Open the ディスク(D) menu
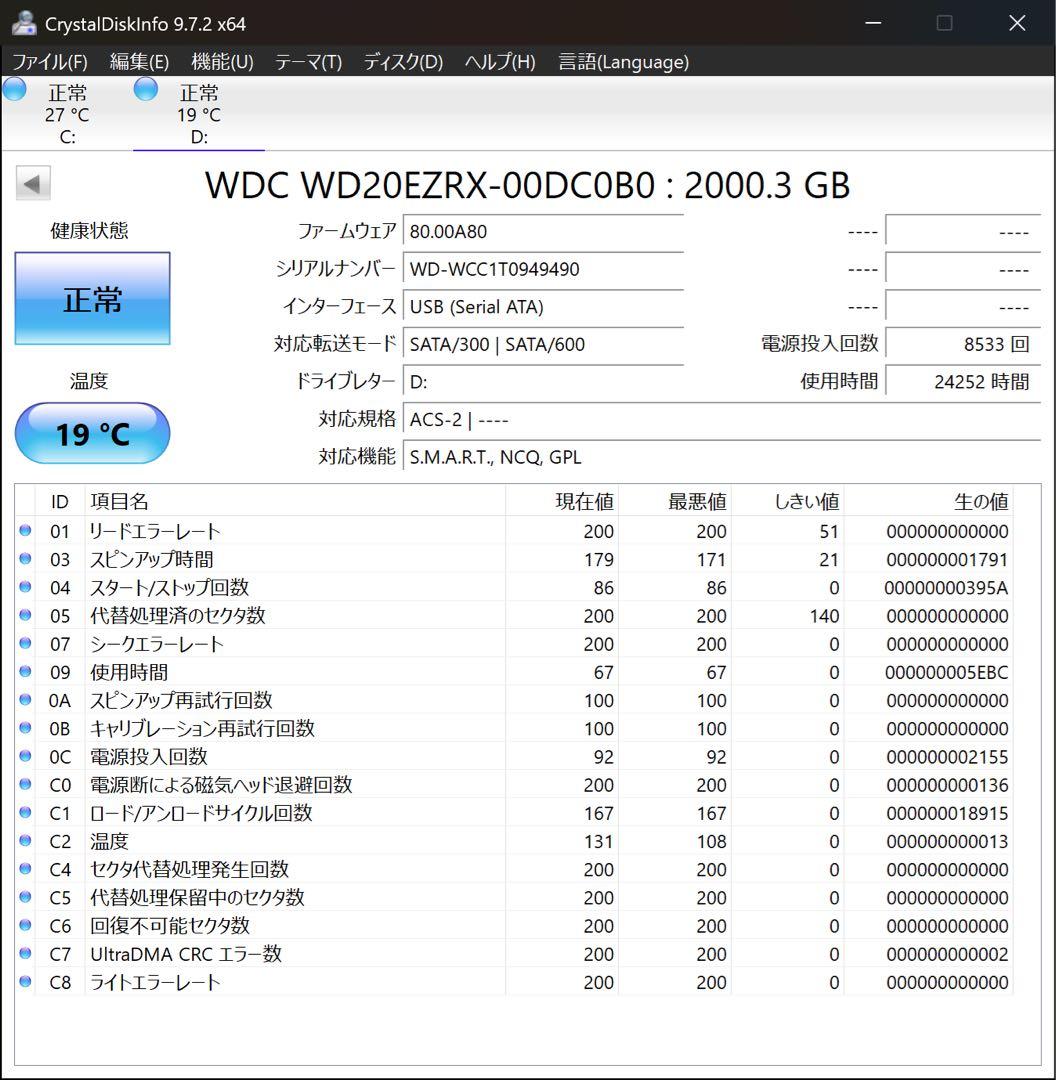Viewport: 1056px width, 1080px height. pyautogui.click(x=403, y=62)
